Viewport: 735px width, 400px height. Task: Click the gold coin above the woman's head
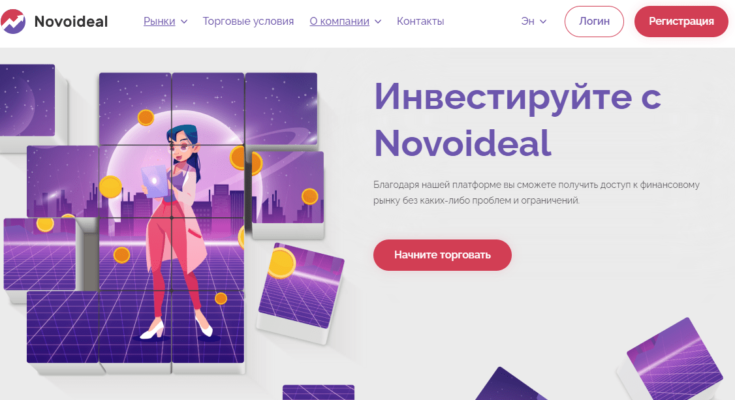pos(146,117)
